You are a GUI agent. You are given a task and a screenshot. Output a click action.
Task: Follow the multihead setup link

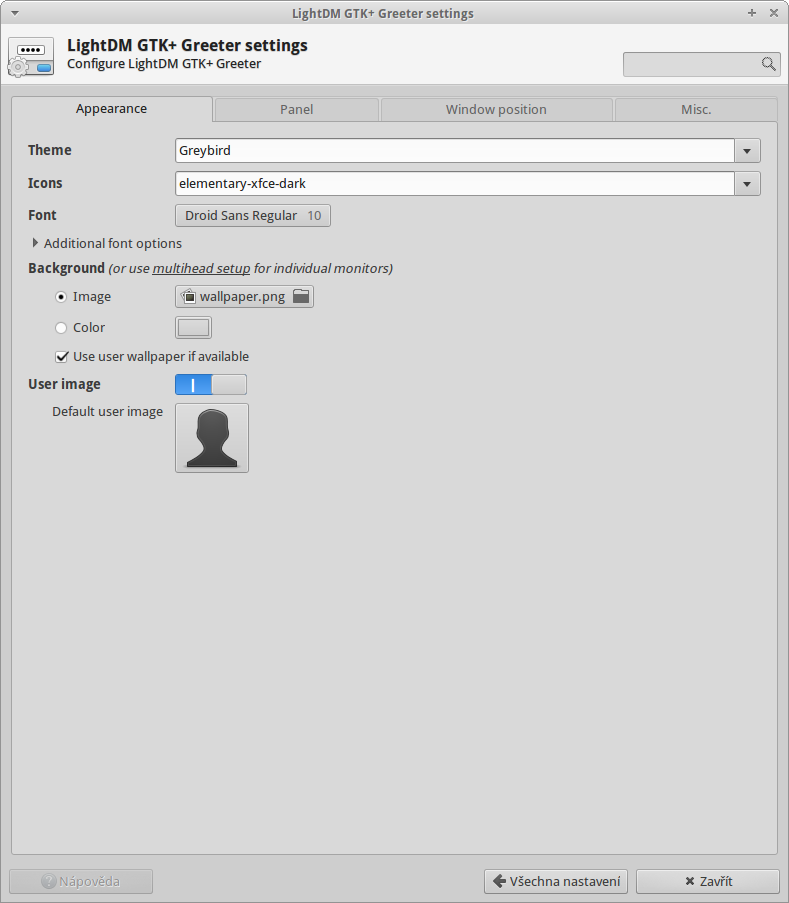201,268
